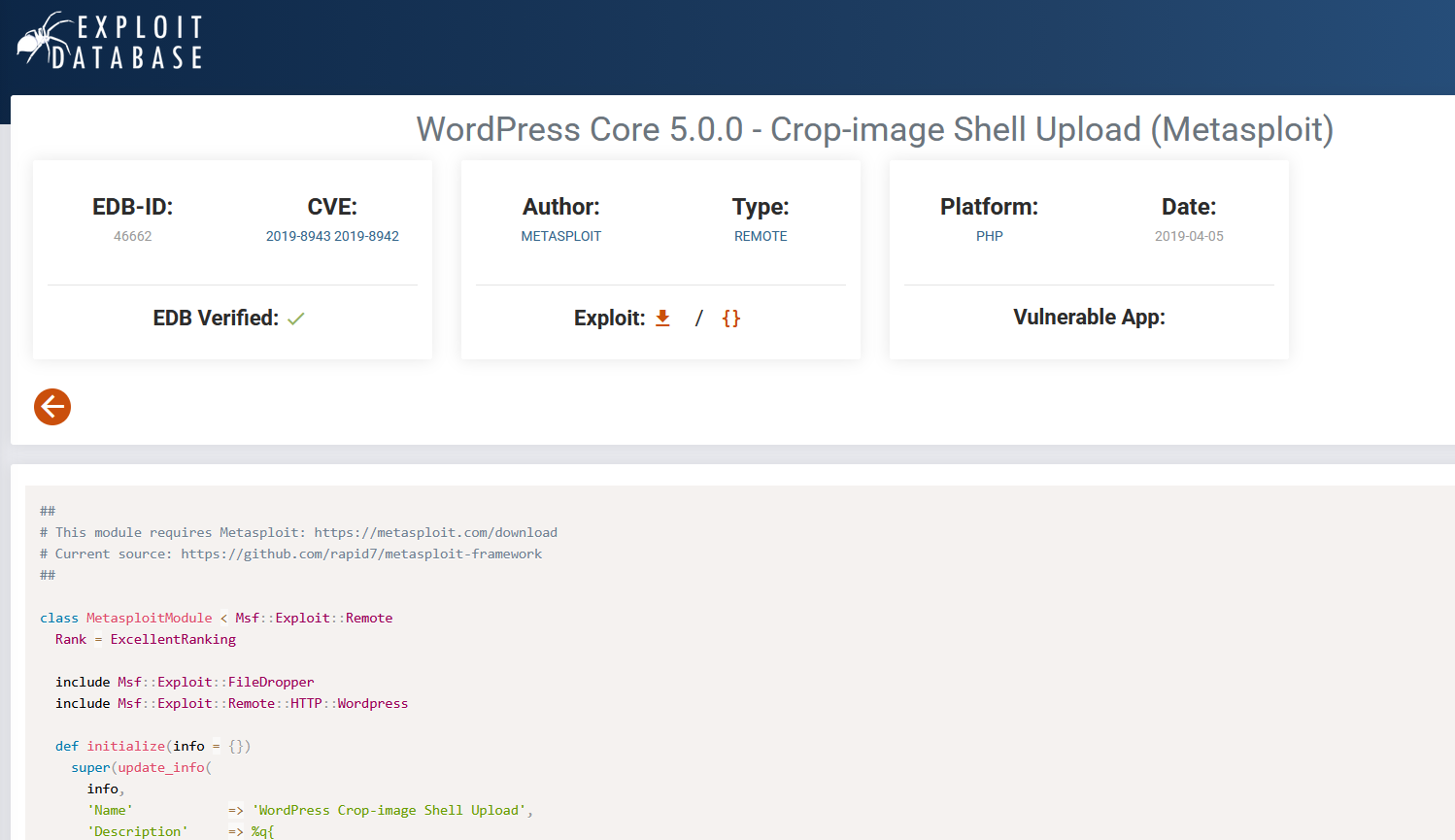Download the exploit using the download arrow icon
Image resolution: width=1455 pixels, height=840 pixels.
pos(662,318)
